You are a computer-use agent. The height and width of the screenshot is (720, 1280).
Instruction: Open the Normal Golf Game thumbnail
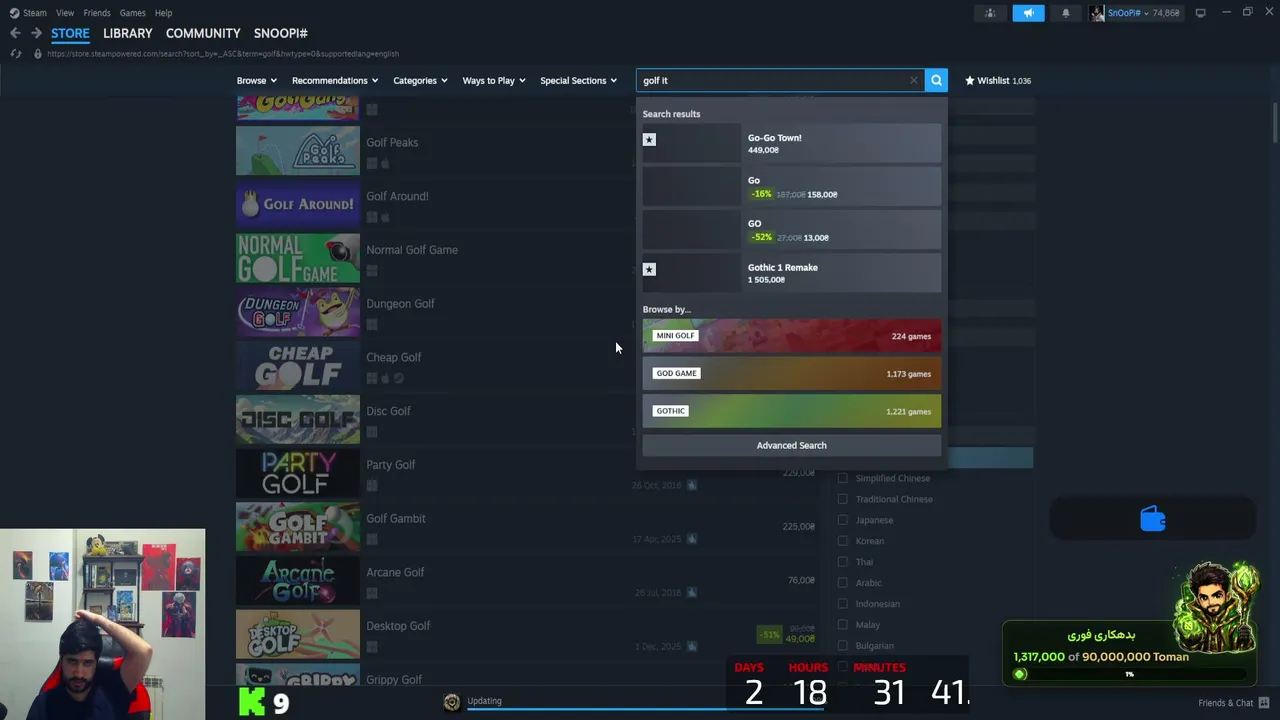(x=298, y=258)
